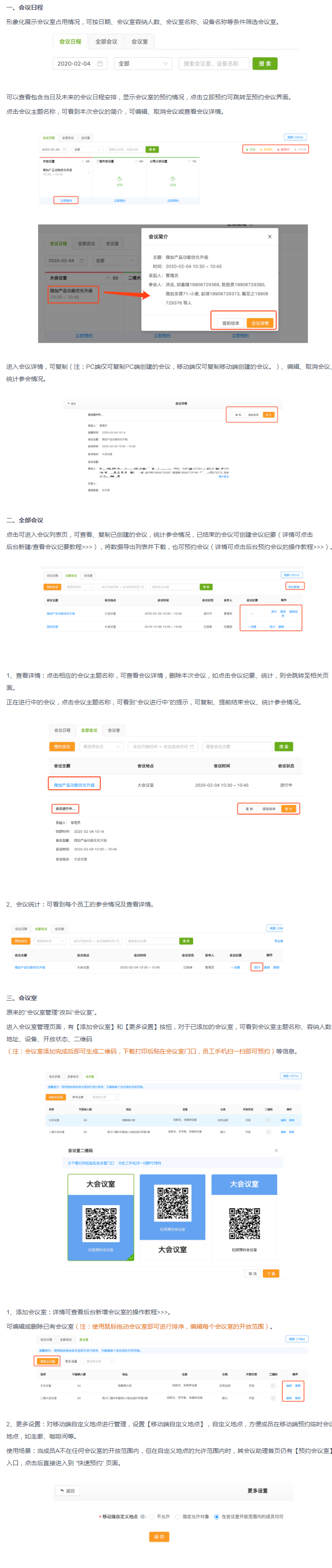Screen dimensions: 332x1568
Task: Select white QR template with blue 大会议室 header
Action: (244, 1218)
